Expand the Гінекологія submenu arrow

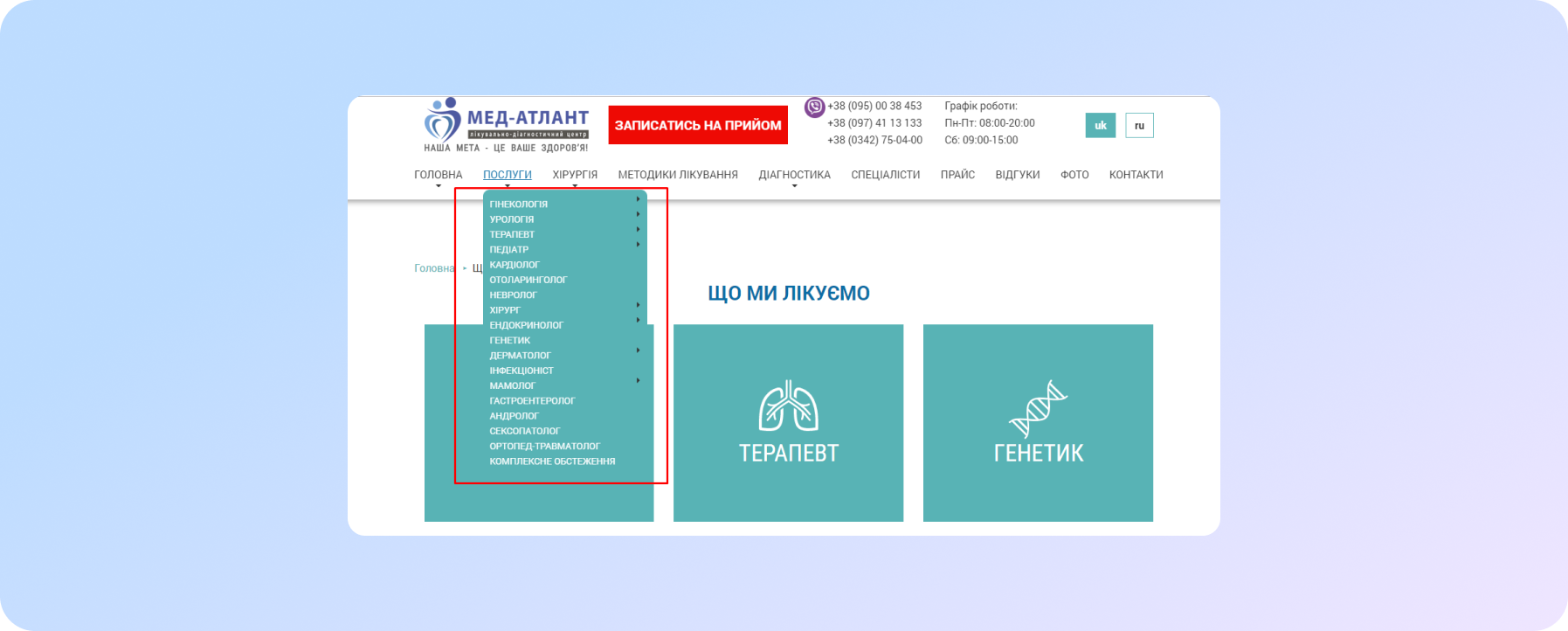tap(639, 199)
